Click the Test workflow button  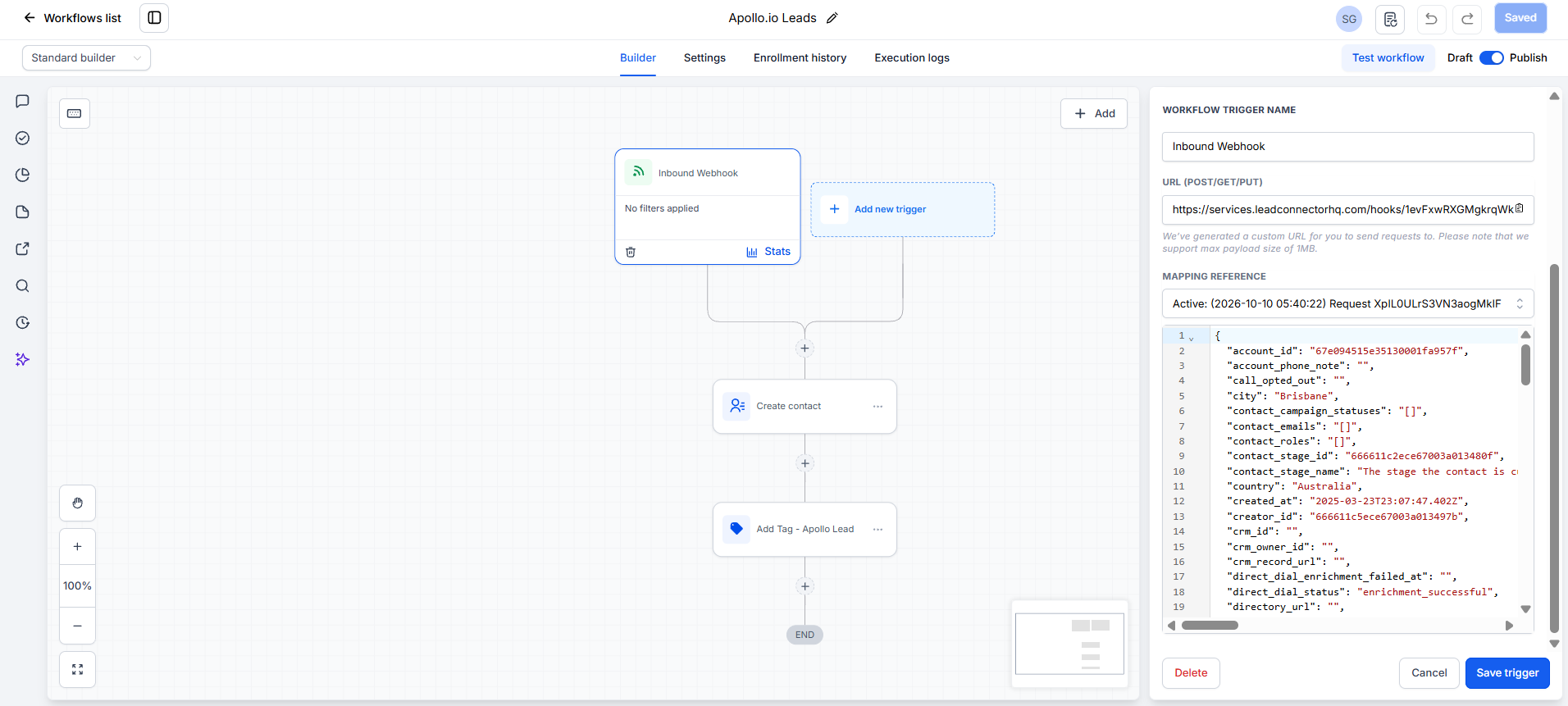pos(1388,57)
